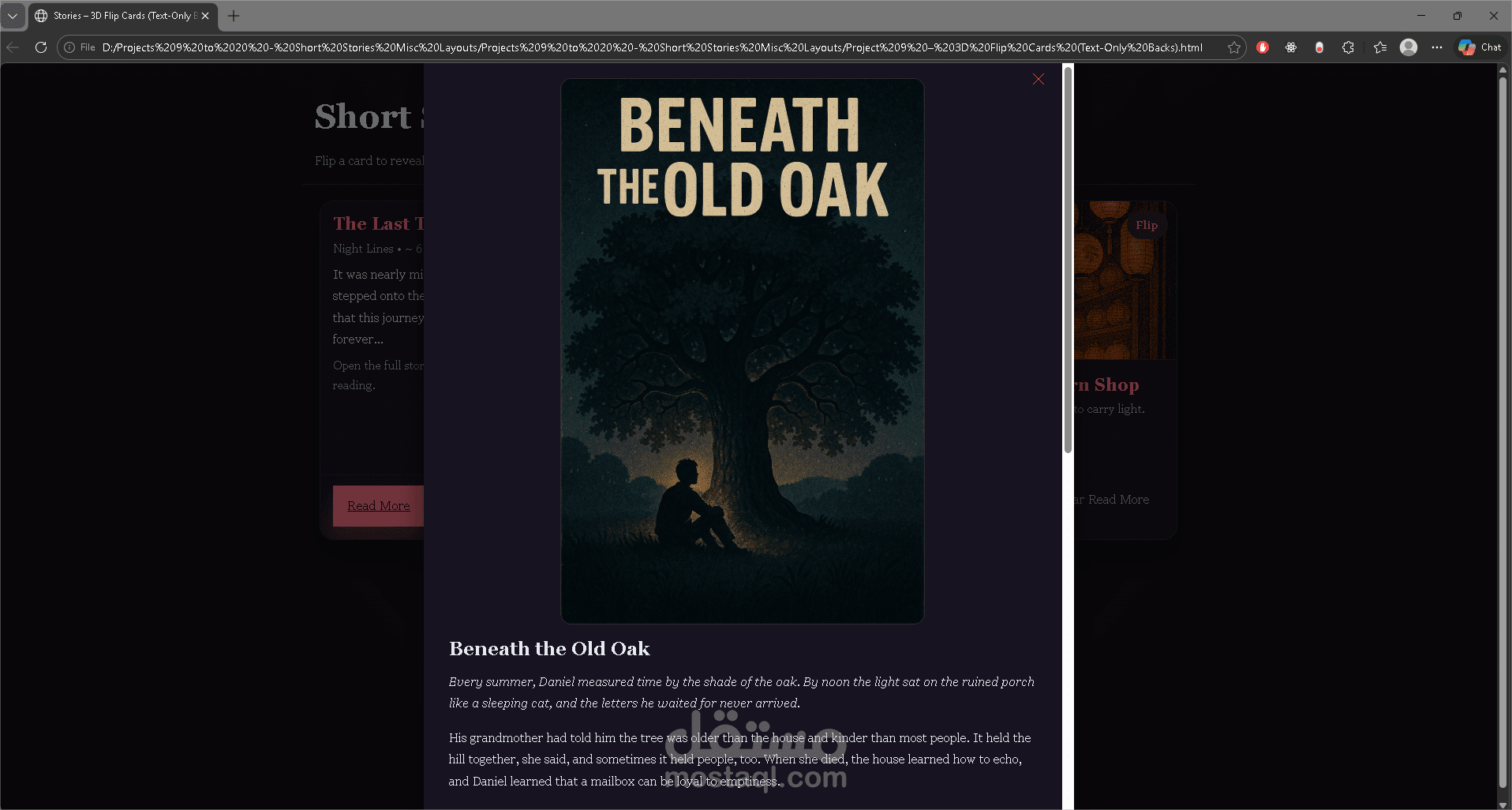
Task: Open the red shield extension icon
Action: (x=1263, y=47)
